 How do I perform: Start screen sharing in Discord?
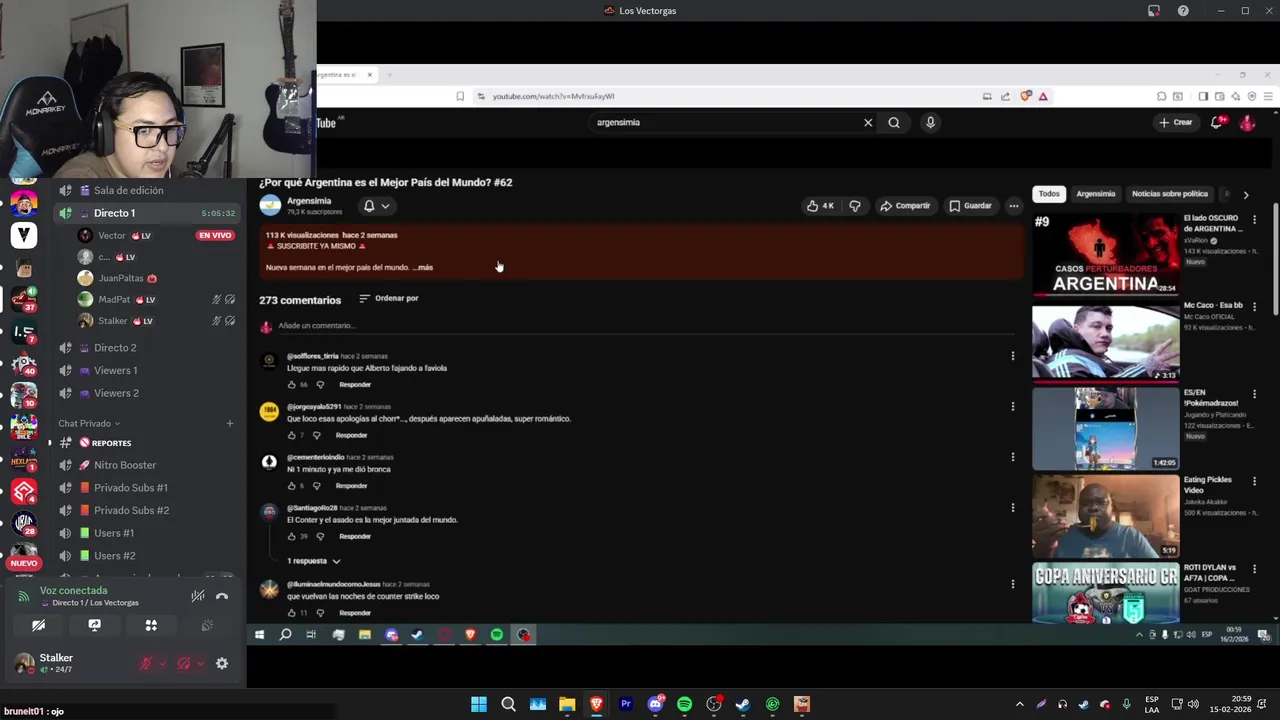(x=94, y=625)
